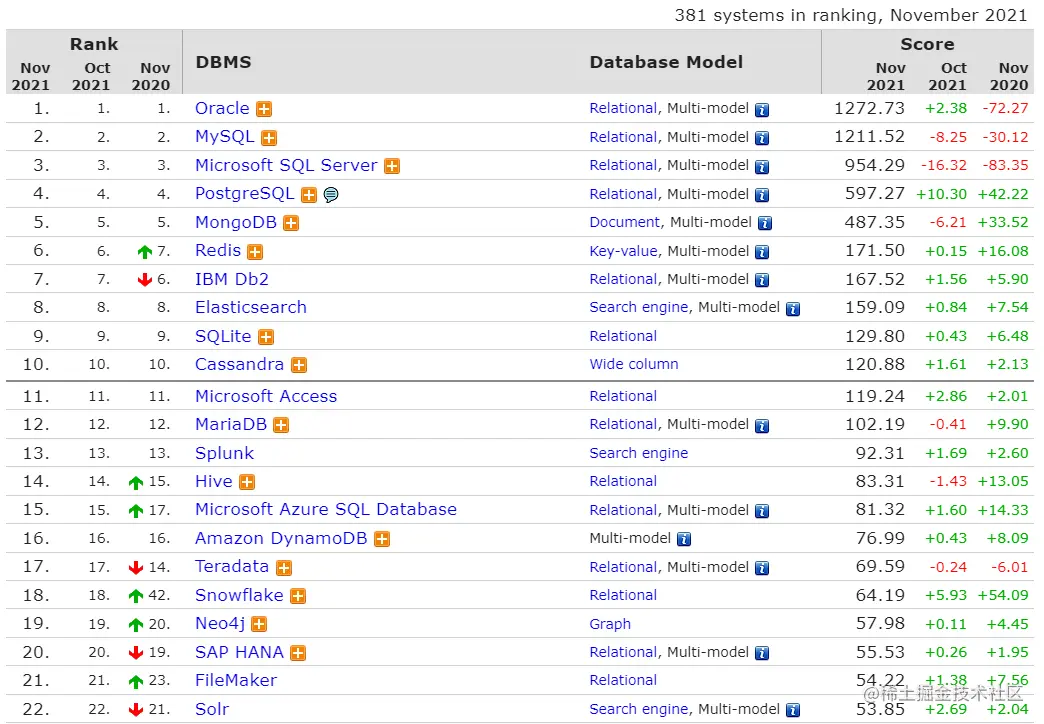Click the info icon in the MongoDB row

click(765, 223)
